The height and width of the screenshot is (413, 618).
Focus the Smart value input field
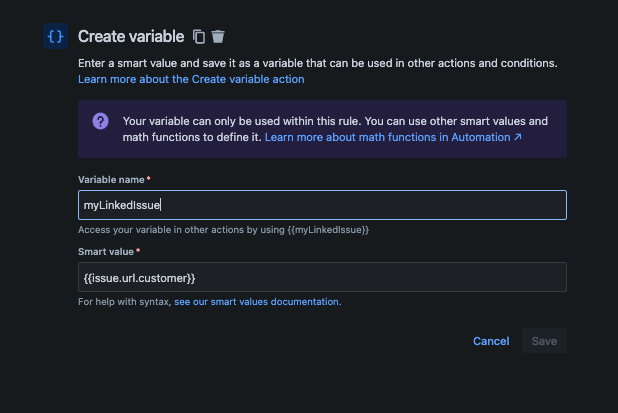click(x=322, y=277)
